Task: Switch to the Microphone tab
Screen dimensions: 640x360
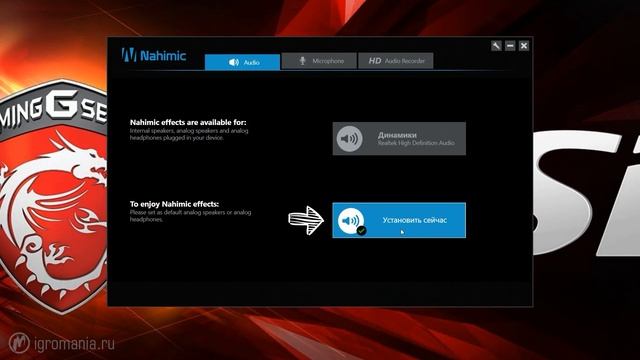Action: tap(319, 61)
